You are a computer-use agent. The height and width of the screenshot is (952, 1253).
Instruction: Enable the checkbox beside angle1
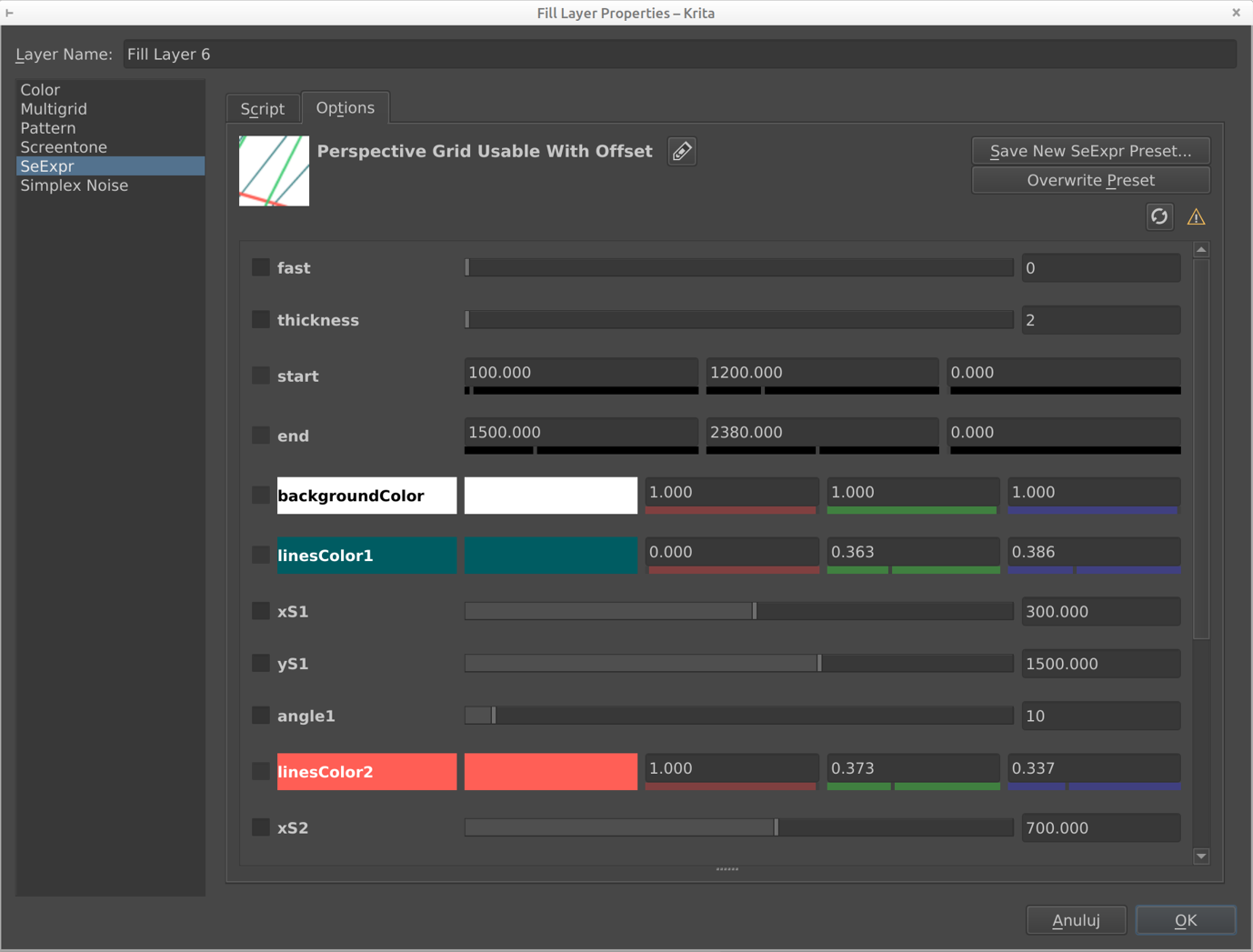pyautogui.click(x=261, y=716)
